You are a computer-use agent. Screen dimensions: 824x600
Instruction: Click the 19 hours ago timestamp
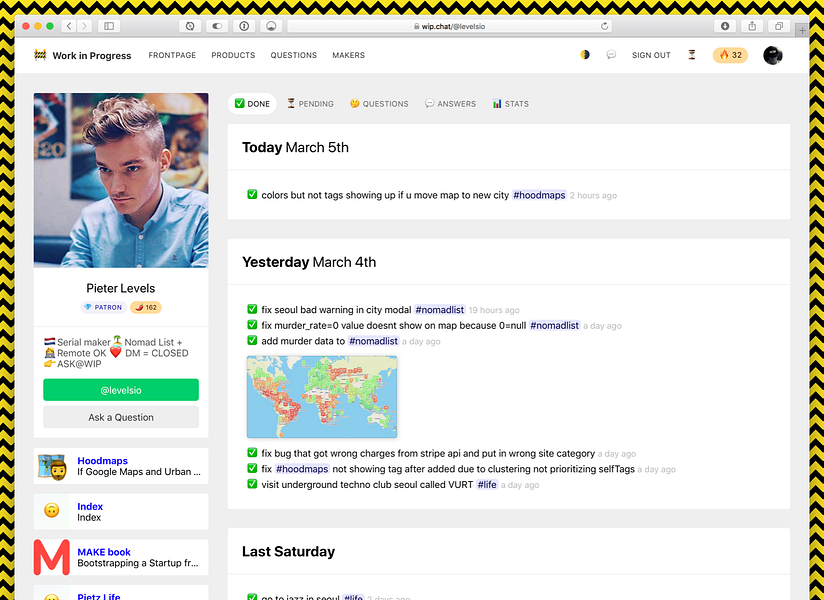pyautogui.click(x=494, y=310)
